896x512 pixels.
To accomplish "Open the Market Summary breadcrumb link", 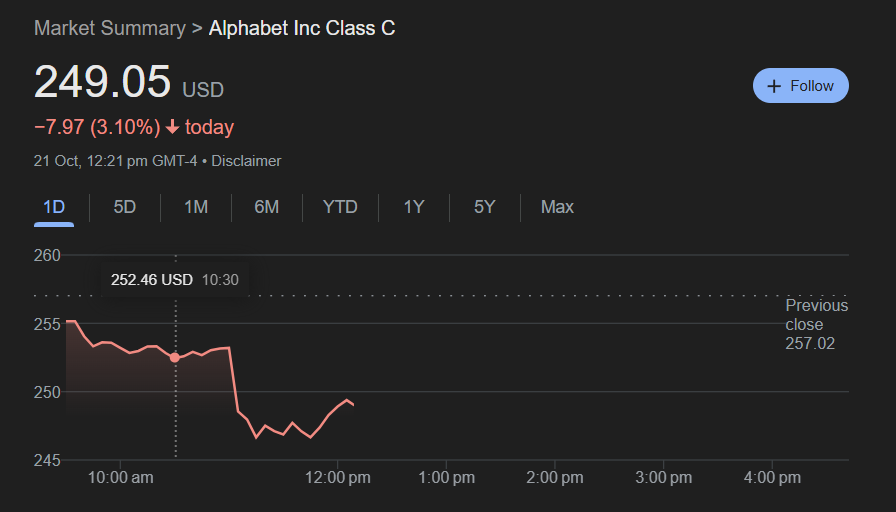I will click(x=110, y=28).
